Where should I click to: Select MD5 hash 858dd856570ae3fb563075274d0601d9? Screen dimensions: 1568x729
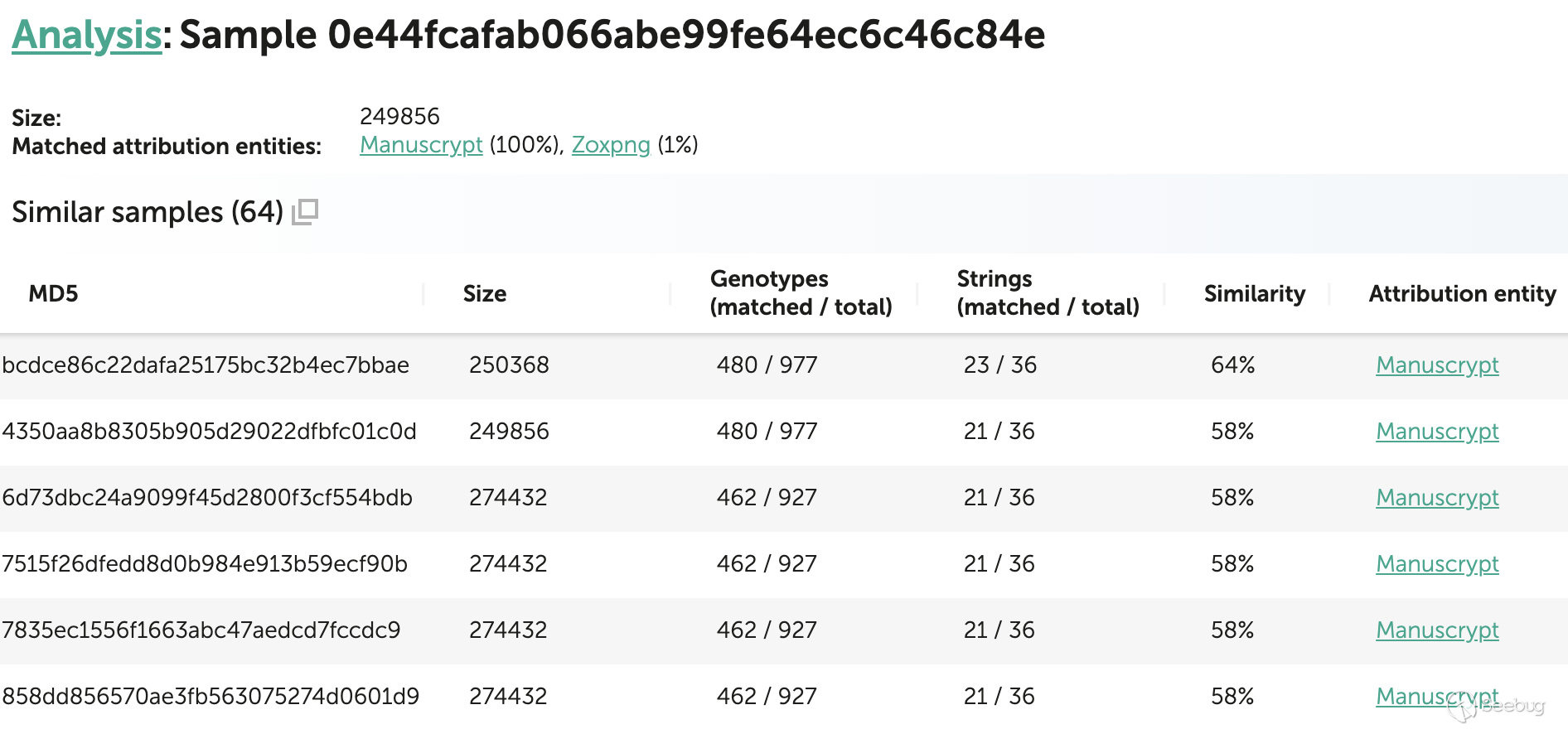coord(211,697)
